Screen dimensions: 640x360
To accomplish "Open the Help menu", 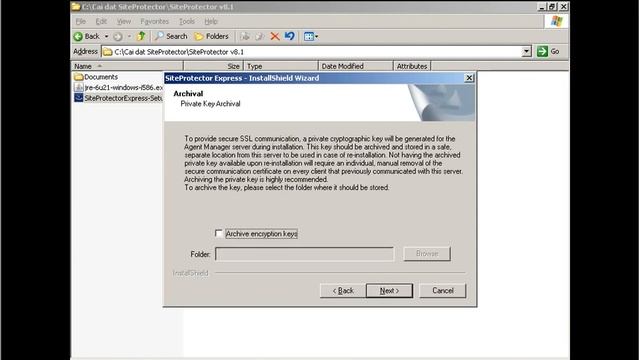I will 211,21.
